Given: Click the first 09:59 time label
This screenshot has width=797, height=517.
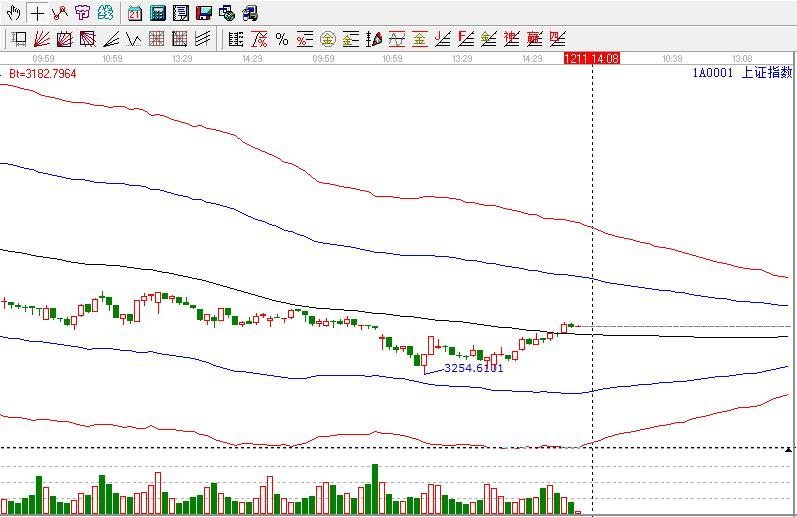Looking at the screenshot, I should [x=44, y=59].
